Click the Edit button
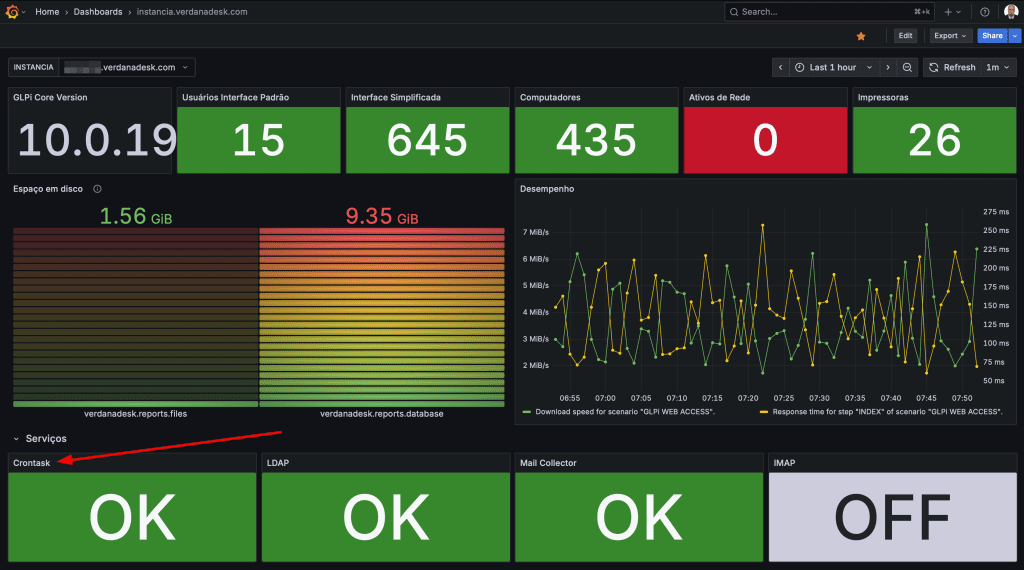 tap(905, 36)
